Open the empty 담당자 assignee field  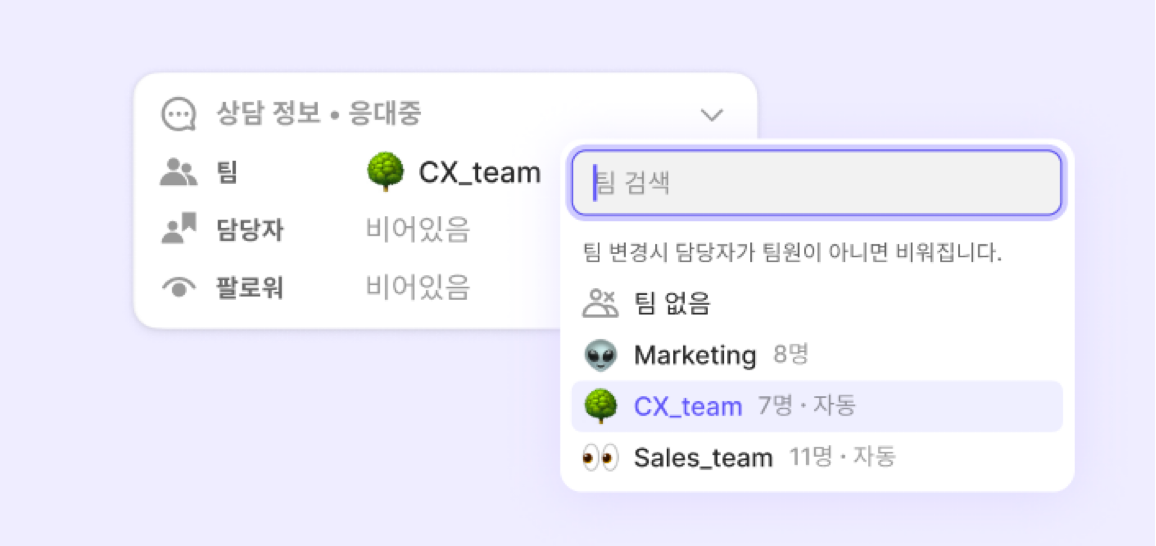point(417,230)
